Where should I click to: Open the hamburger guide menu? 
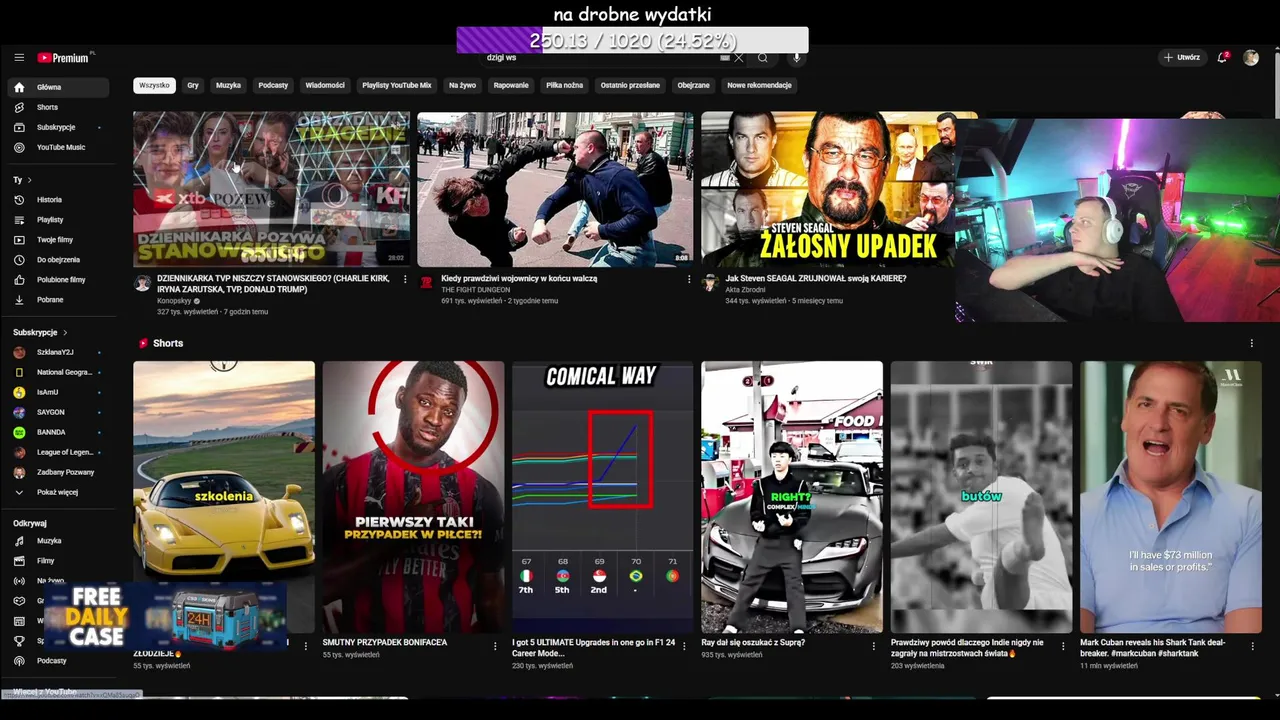[19, 58]
